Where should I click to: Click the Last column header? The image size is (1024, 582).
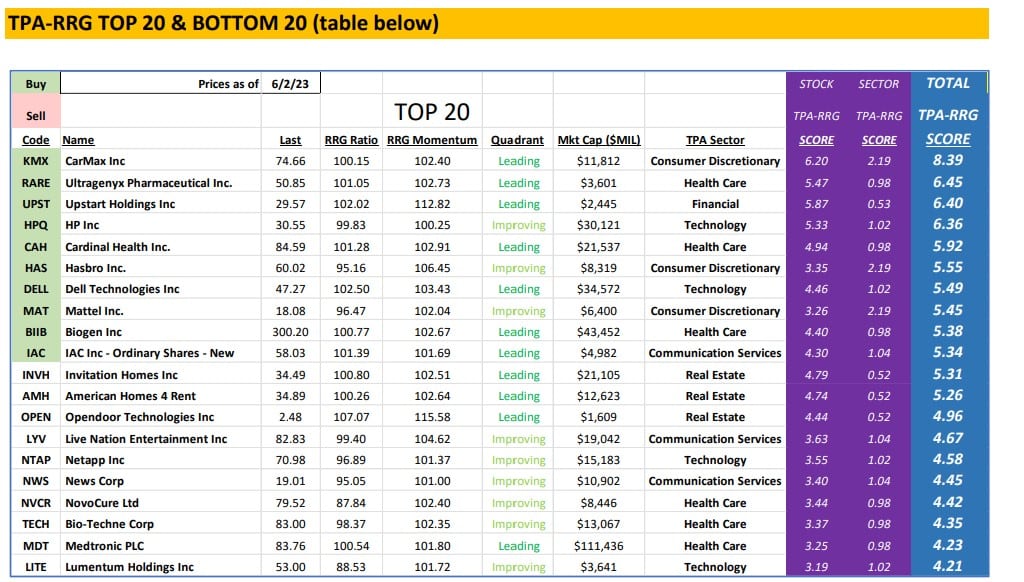click(x=291, y=140)
